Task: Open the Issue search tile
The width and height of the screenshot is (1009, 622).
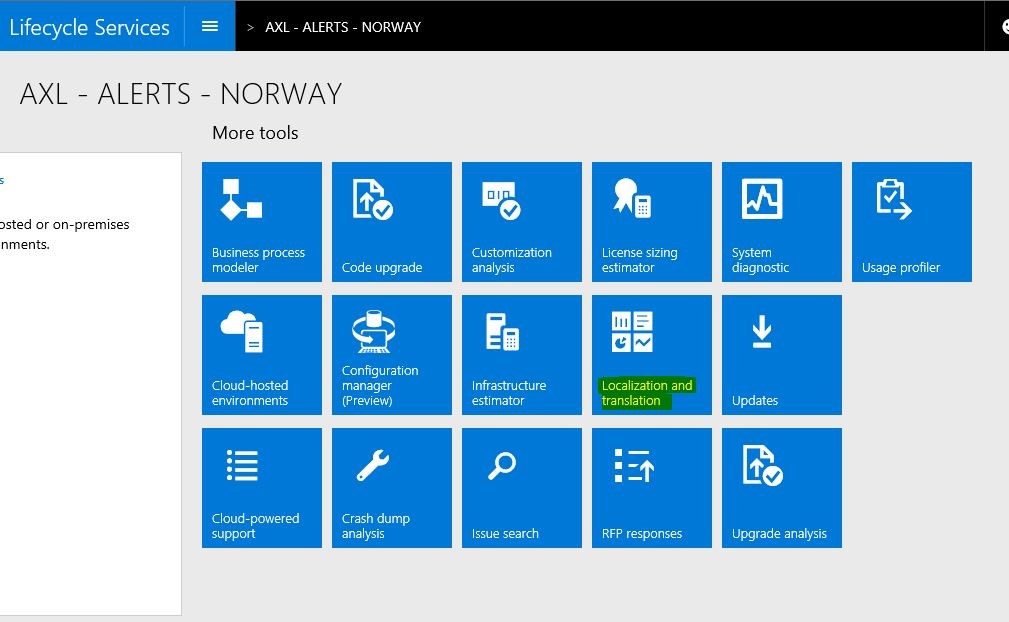Action: click(x=522, y=488)
